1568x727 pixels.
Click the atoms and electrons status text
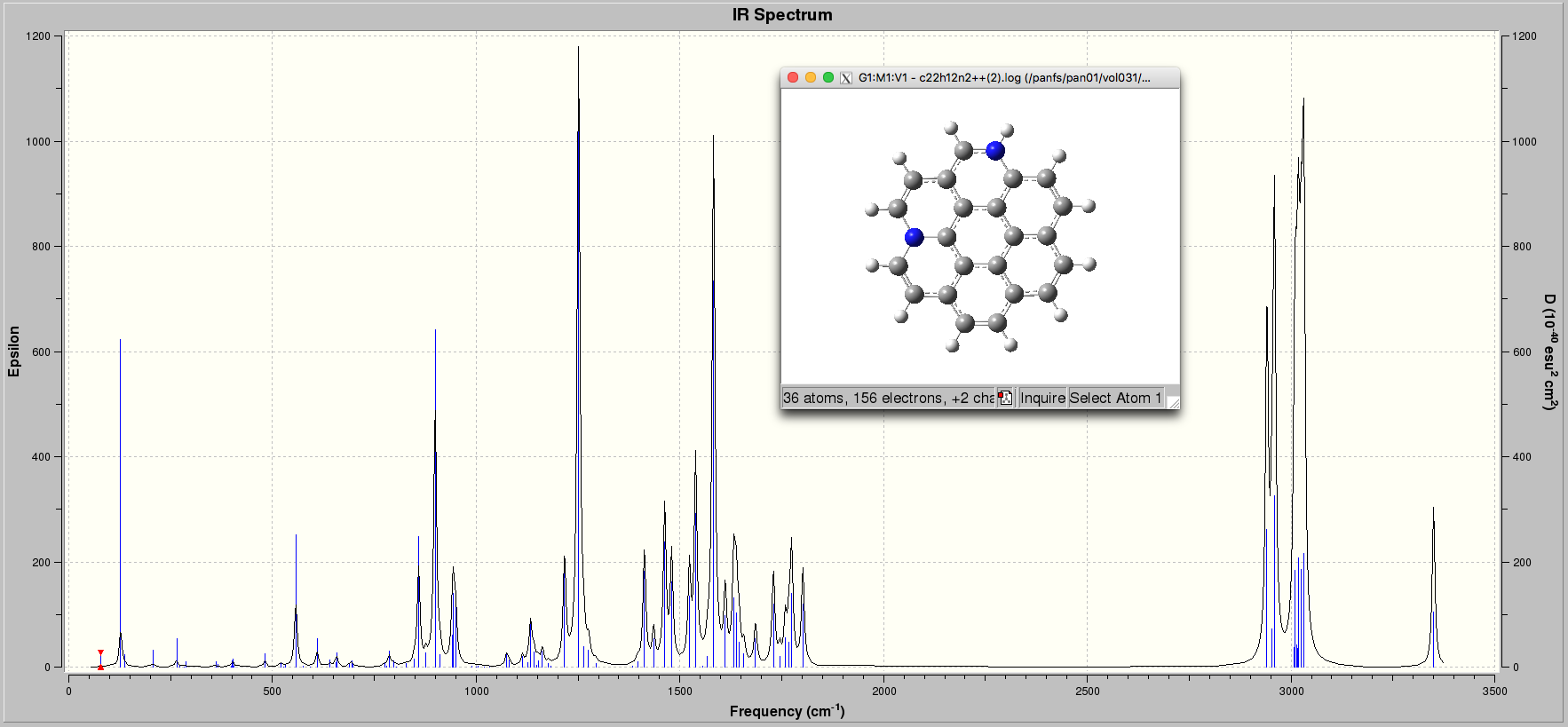(888, 398)
